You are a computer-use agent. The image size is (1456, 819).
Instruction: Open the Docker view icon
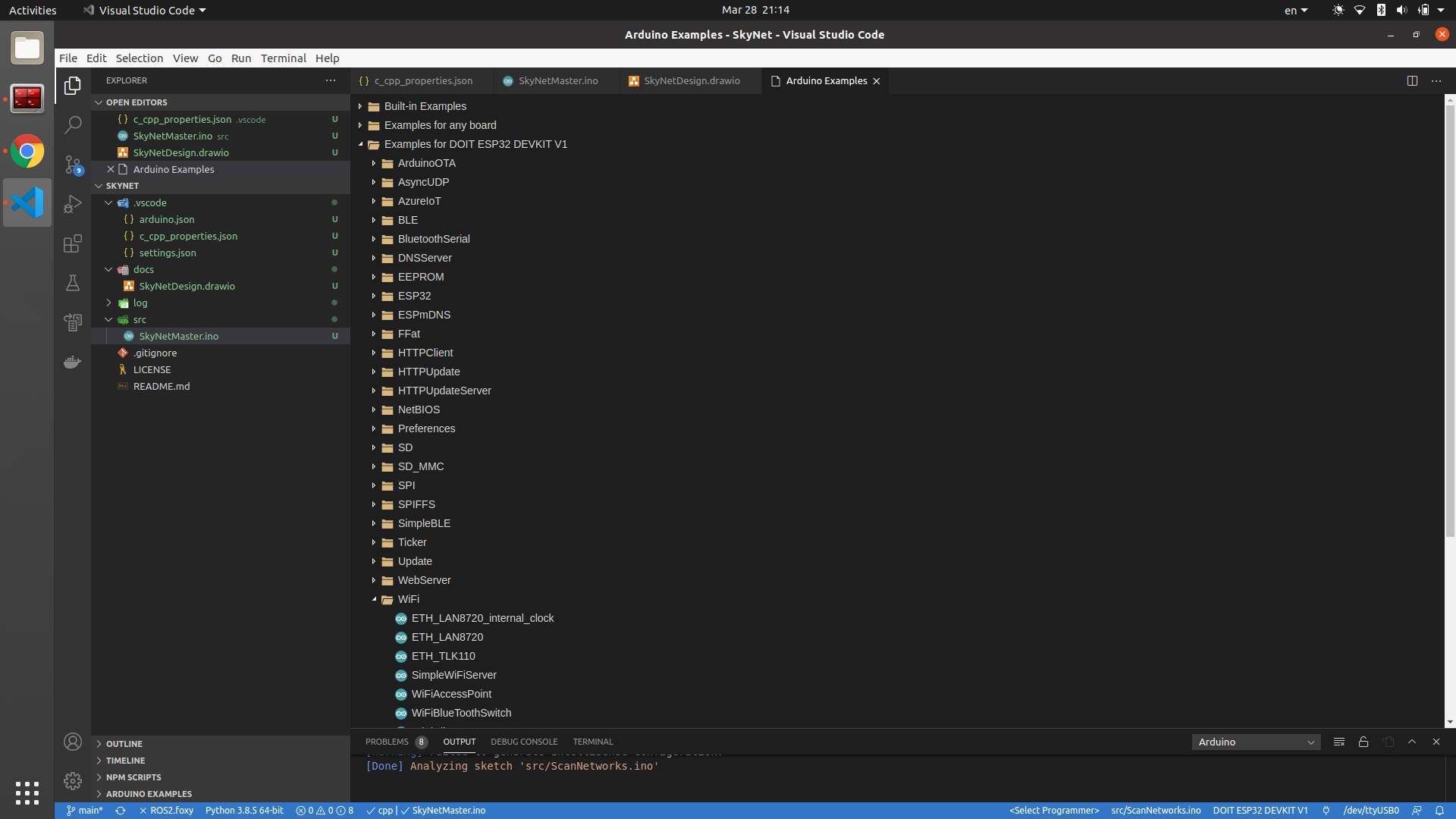(x=73, y=362)
